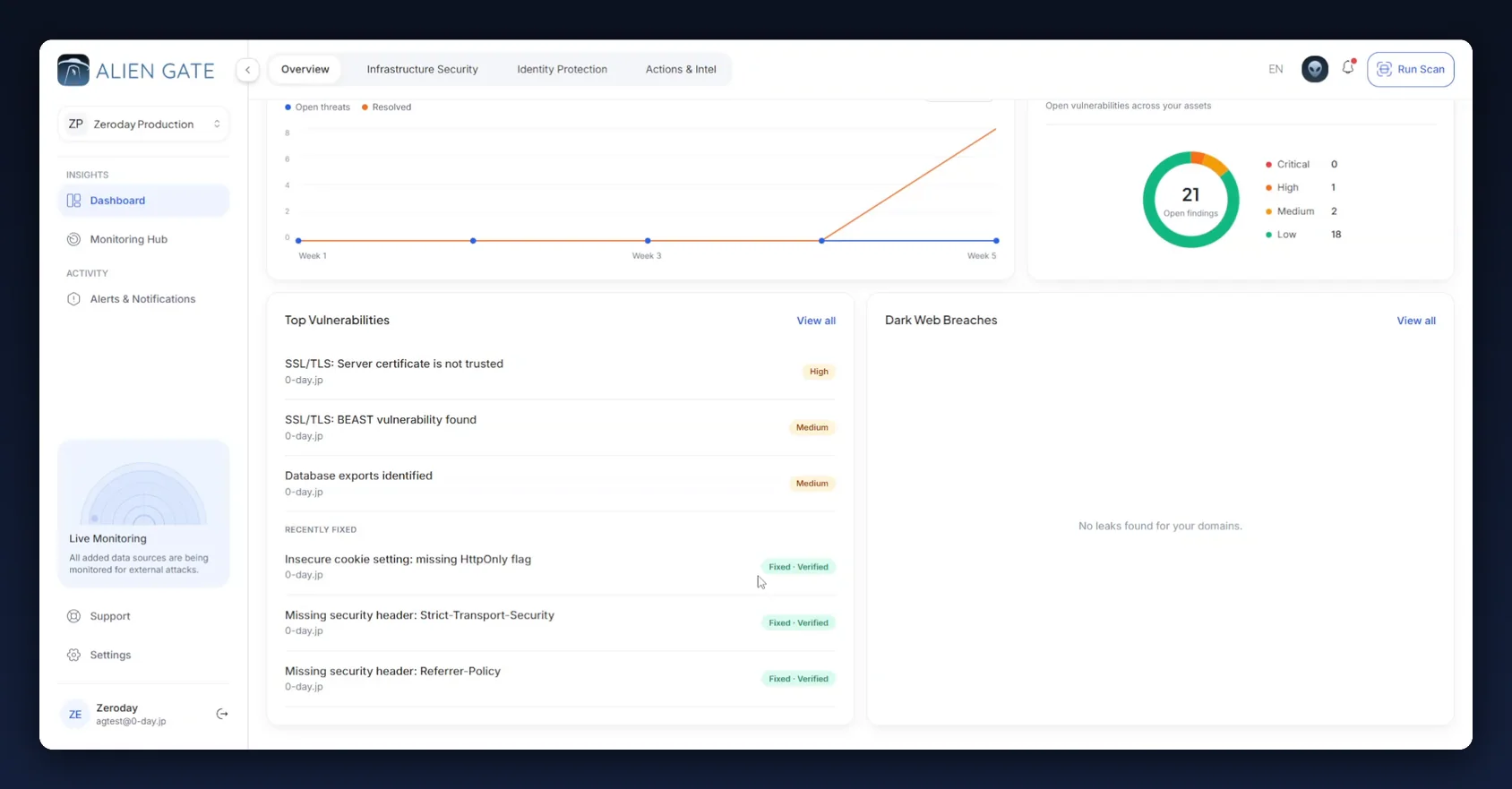1512x789 pixels.
Task: Open the Zeroday Production workspace switcher
Action: [143, 124]
